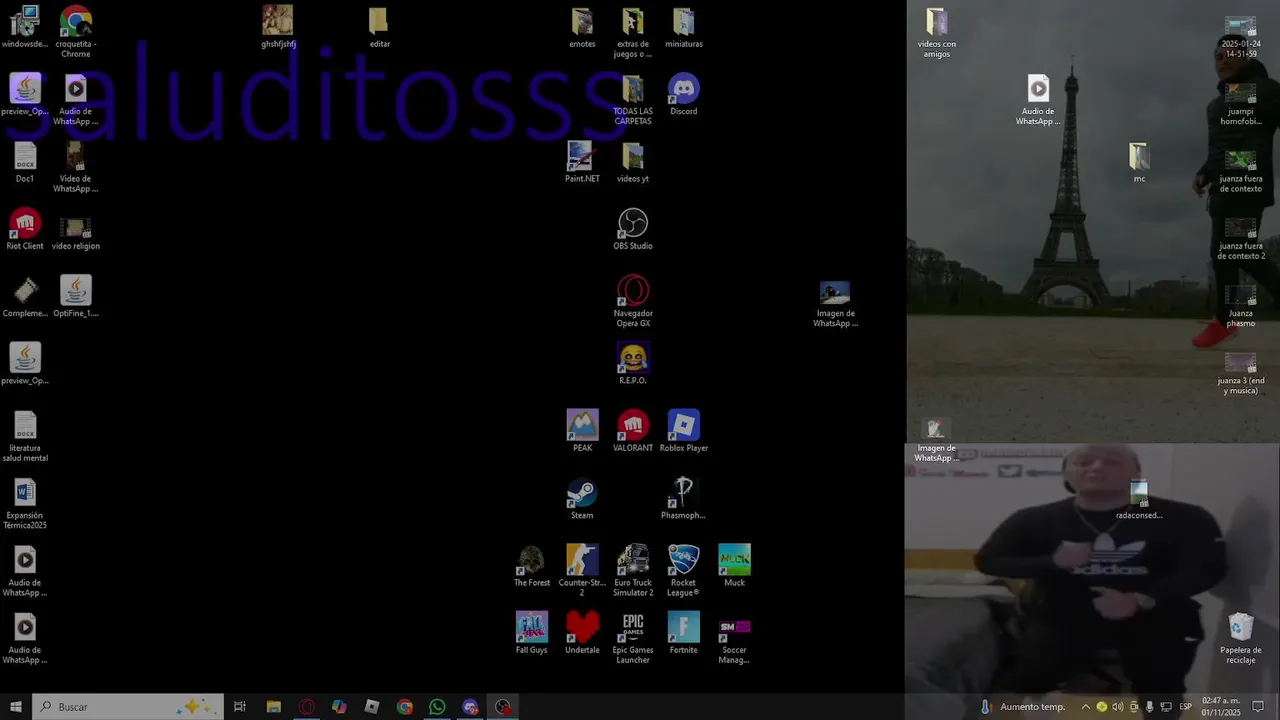1280x720 pixels.
Task: Select the mc folder
Action: [x=1139, y=162]
